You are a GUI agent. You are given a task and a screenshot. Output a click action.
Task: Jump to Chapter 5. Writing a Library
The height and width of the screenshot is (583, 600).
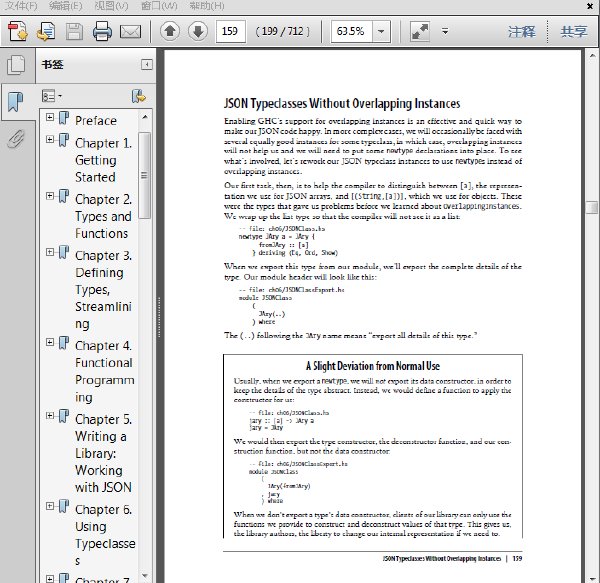click(103, 453)
